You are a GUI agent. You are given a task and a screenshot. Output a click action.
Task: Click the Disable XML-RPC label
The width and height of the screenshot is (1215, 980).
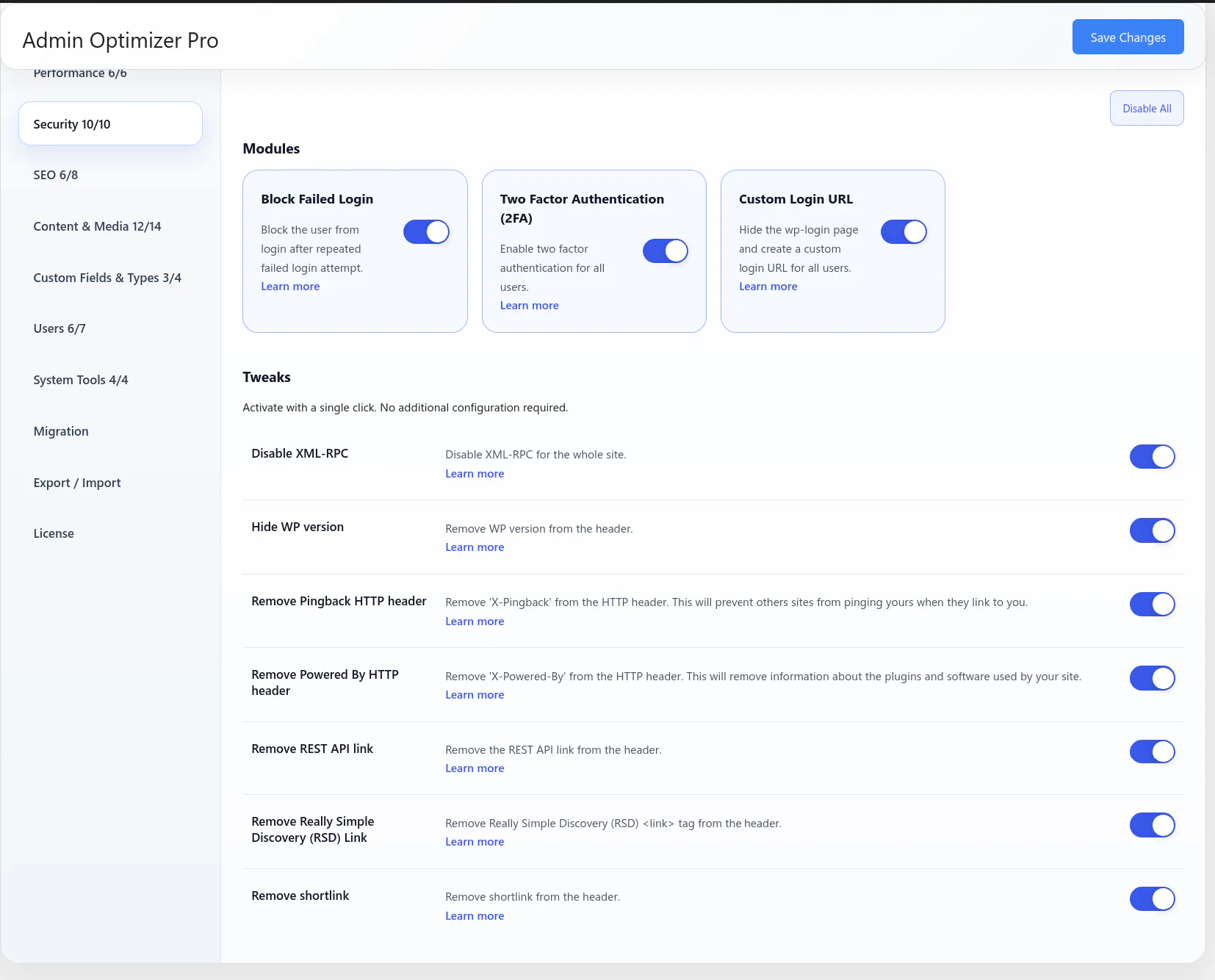300,453
